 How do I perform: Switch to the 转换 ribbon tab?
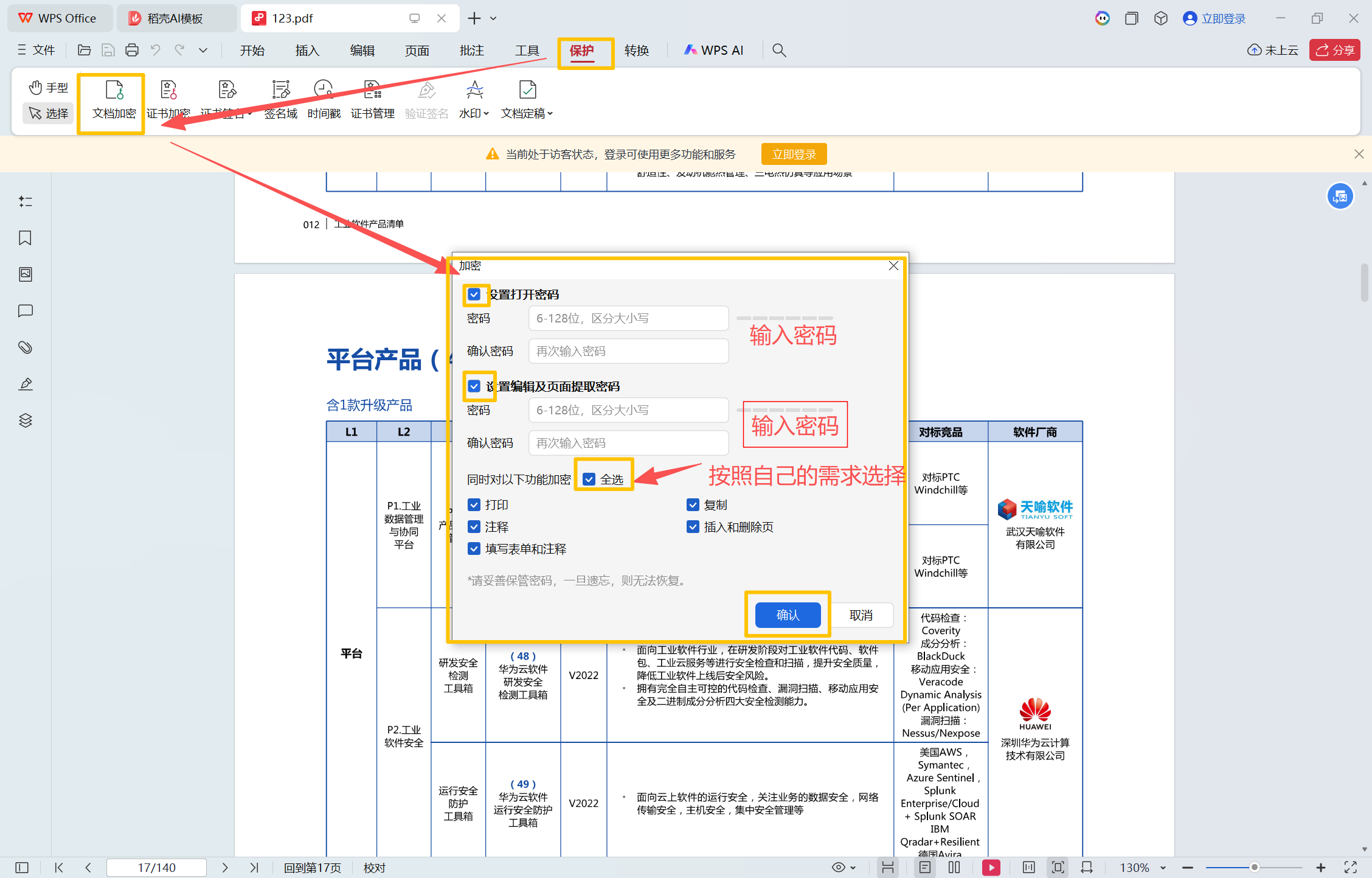(636, 51)
